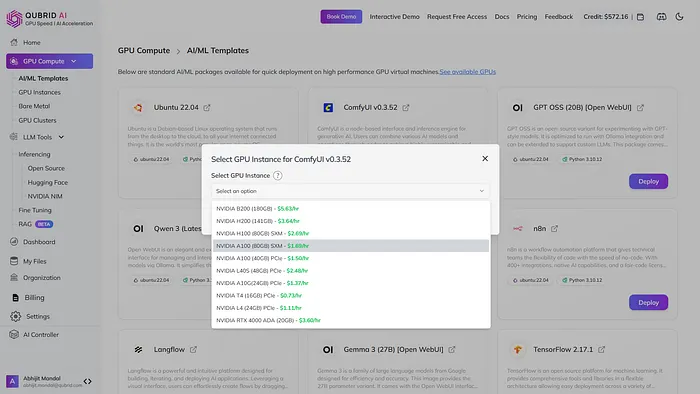Open Inferencing in sidebar

tap(34, 154)
